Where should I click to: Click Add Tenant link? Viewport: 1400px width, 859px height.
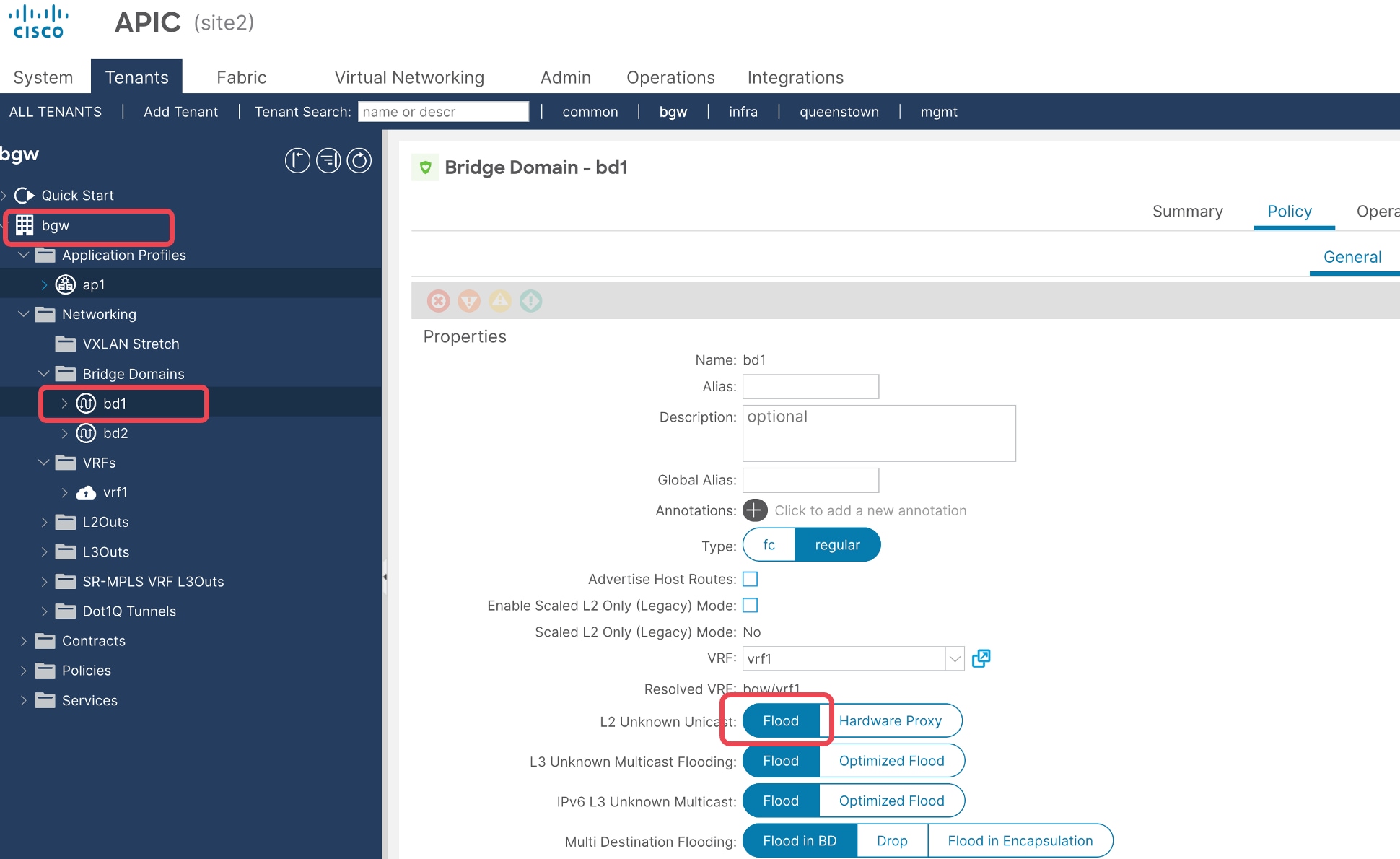(180, 112)
